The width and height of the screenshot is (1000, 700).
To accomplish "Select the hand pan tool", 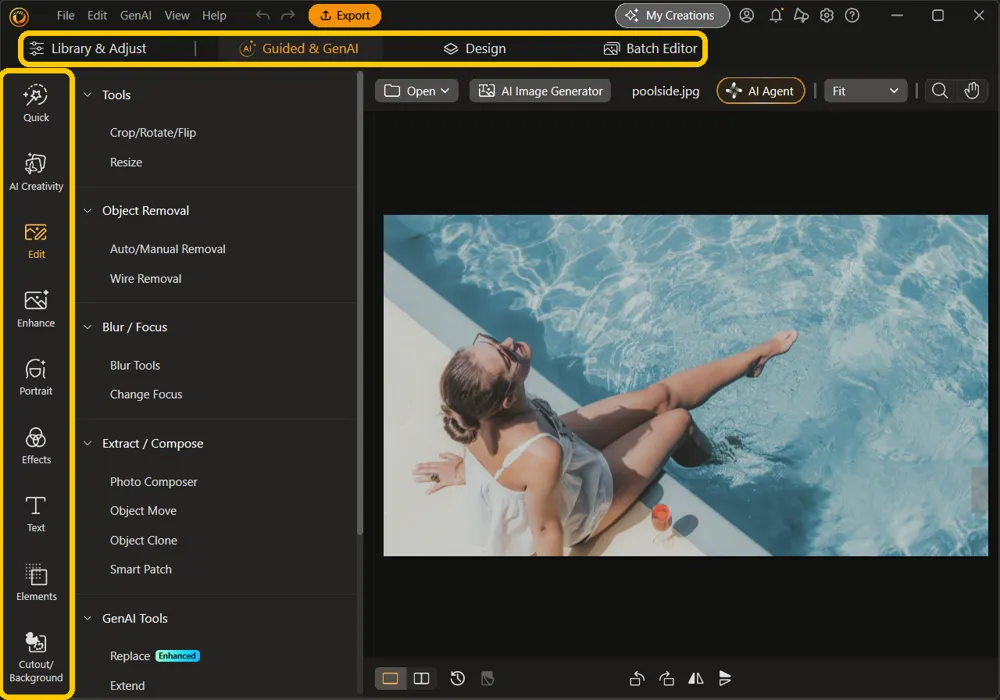I will pyautogui.click(x=971, y=91).
